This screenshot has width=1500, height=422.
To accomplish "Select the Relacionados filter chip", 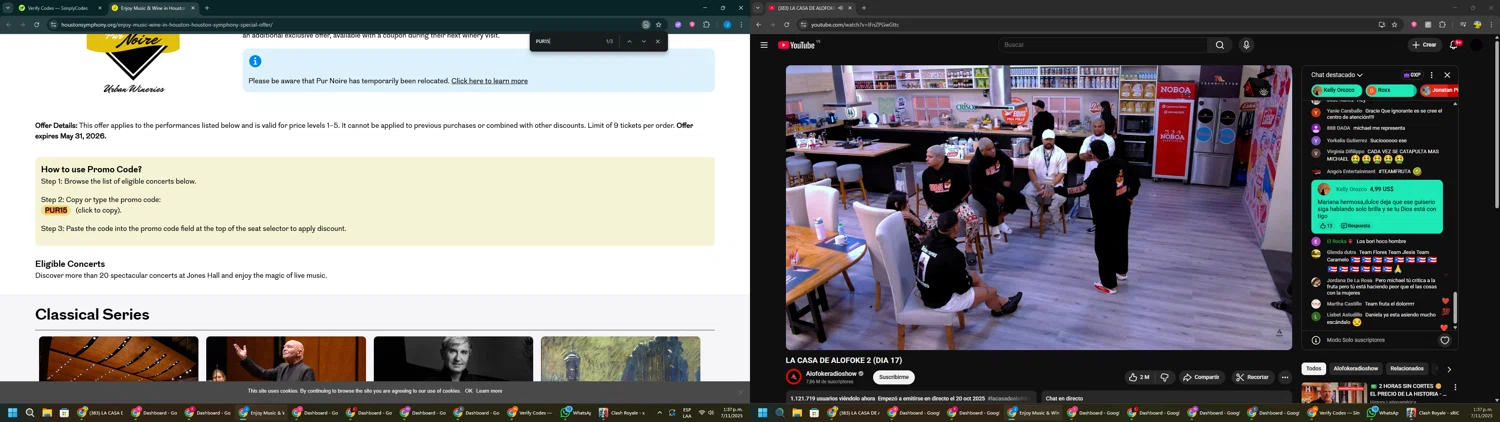I will tap(1407, 369).
